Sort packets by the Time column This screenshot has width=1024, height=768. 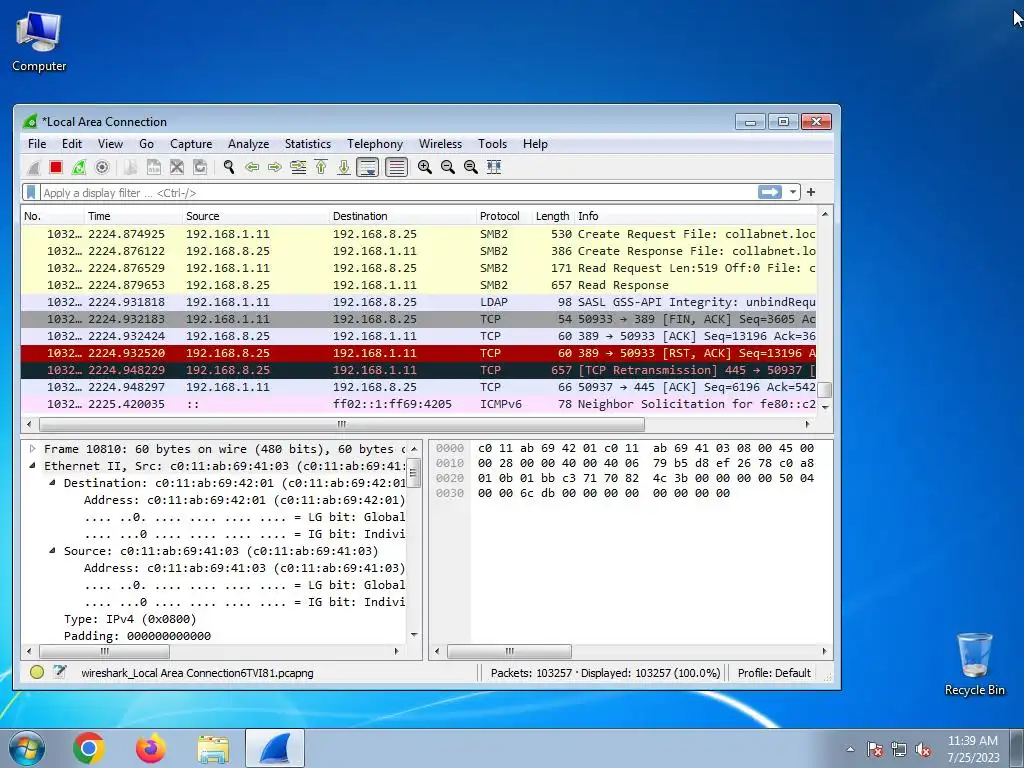click(x=133, y=216)
